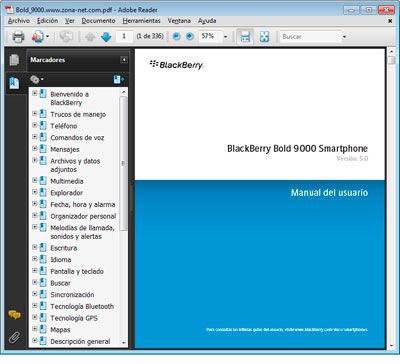The width and height of the screenshot is (400, 364).
Task: Open the Herramientas menu
Action: pos(141,21)
